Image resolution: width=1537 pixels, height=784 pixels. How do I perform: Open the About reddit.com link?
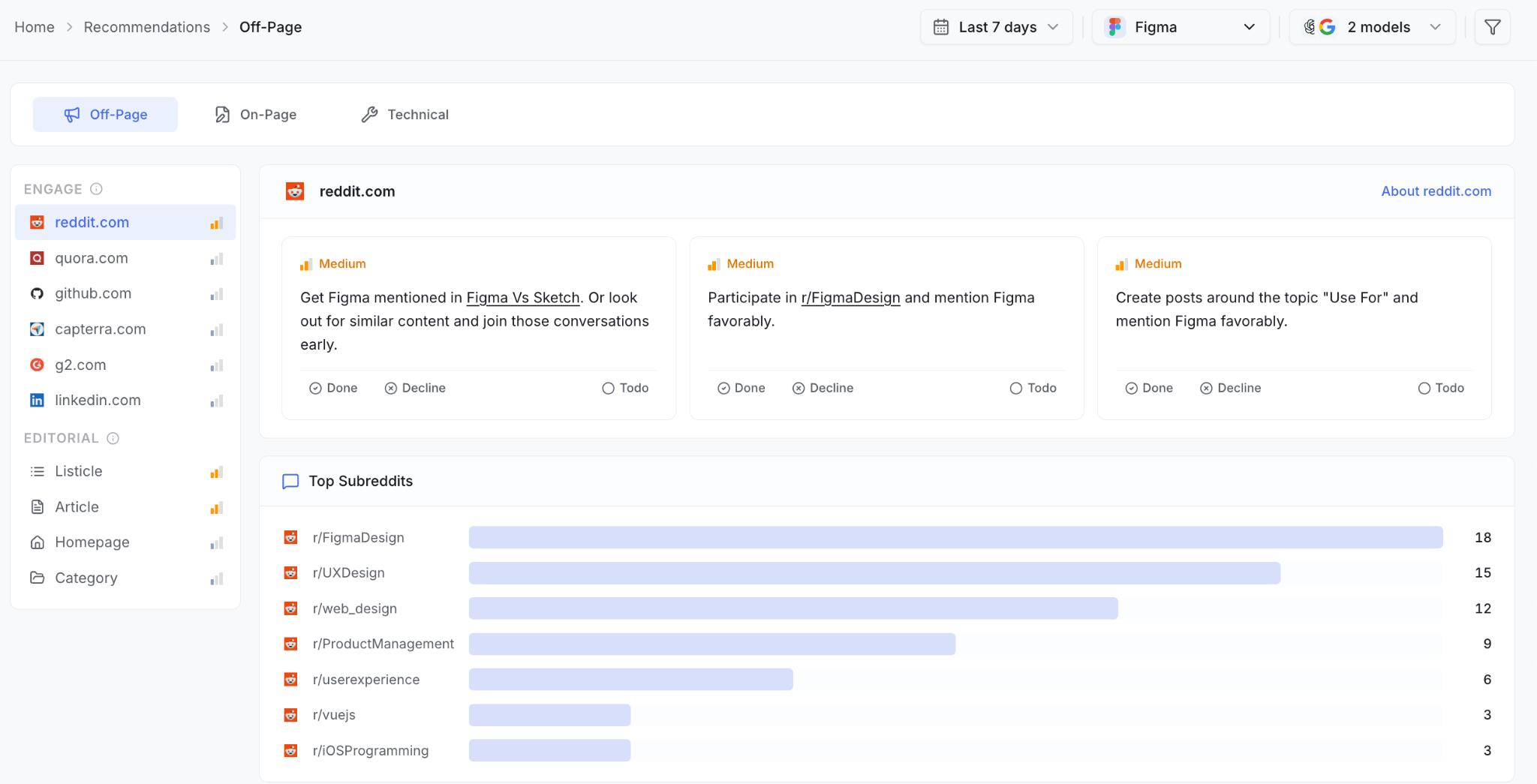click(1436, 191)
